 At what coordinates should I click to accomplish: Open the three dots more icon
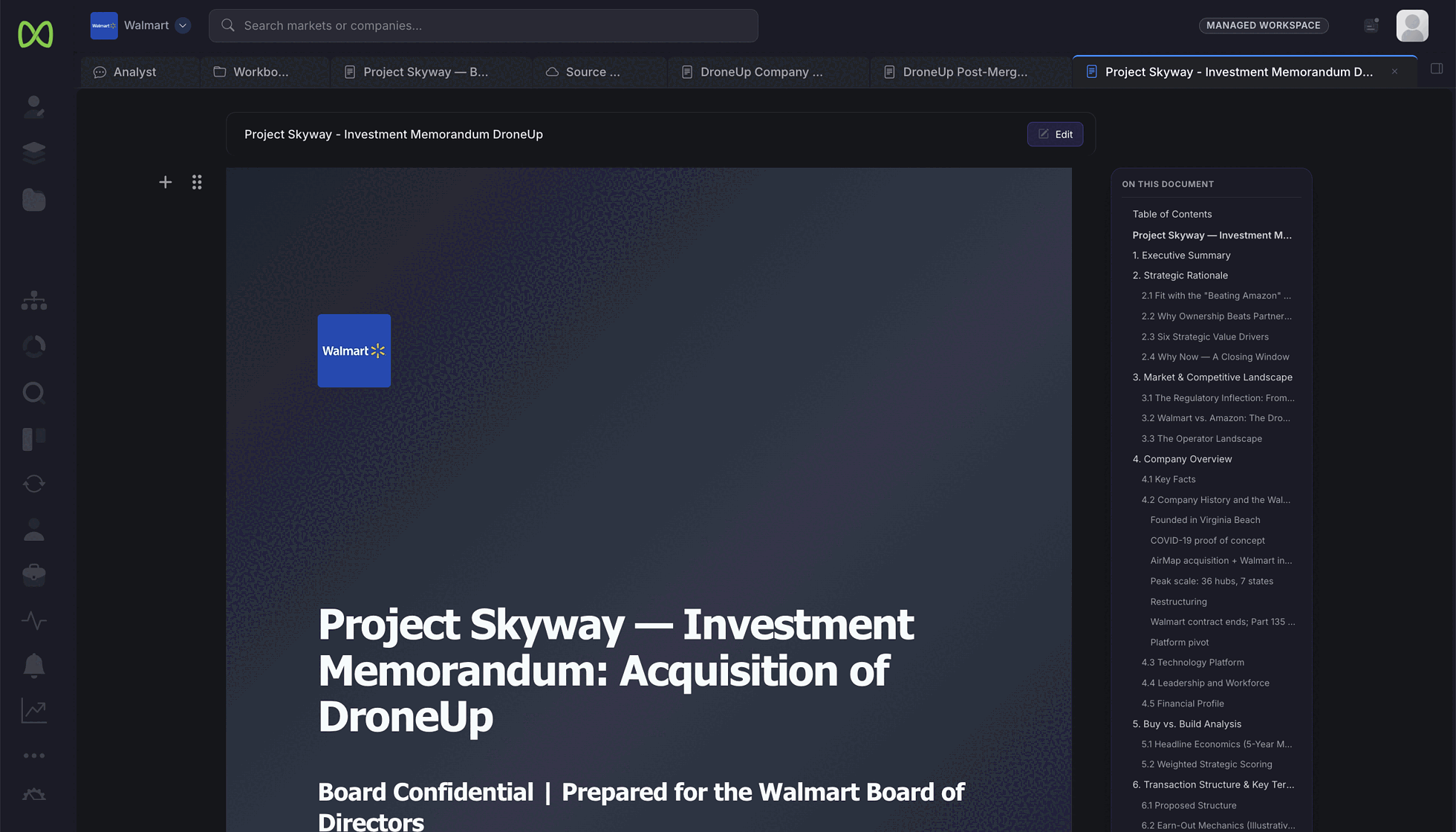click(x=33, y=755)
